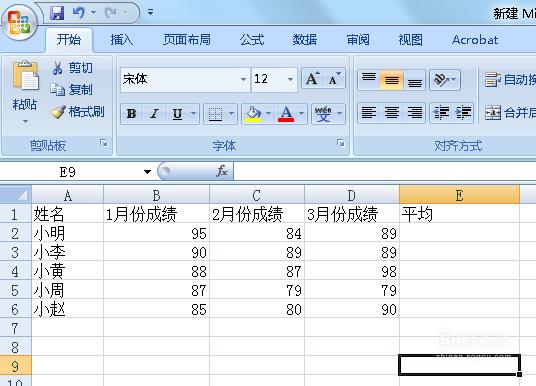Select column B header
The width and height of the screenshot is (536, 386).
pyautogui.click(x=156, y=195)
